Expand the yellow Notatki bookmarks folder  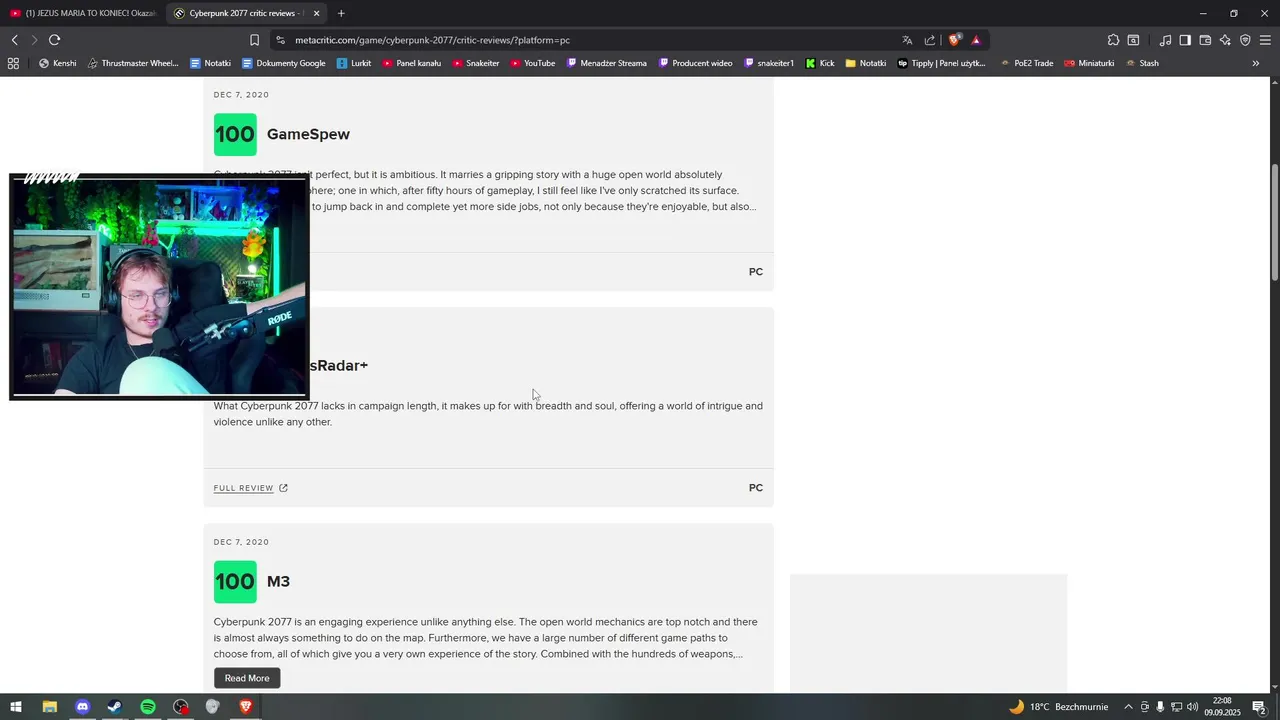click(865, 63)
